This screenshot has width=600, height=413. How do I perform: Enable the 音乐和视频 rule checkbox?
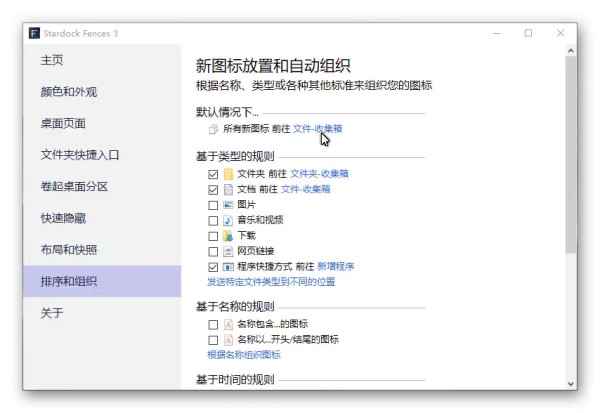point(213,221)
